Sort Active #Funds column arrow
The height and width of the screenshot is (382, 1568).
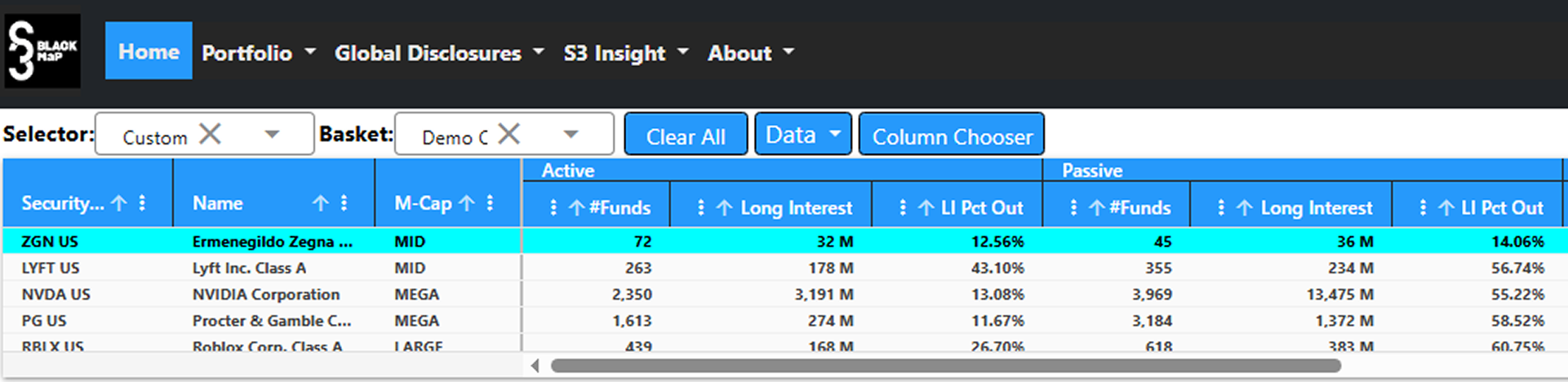(x=576, y=208)
